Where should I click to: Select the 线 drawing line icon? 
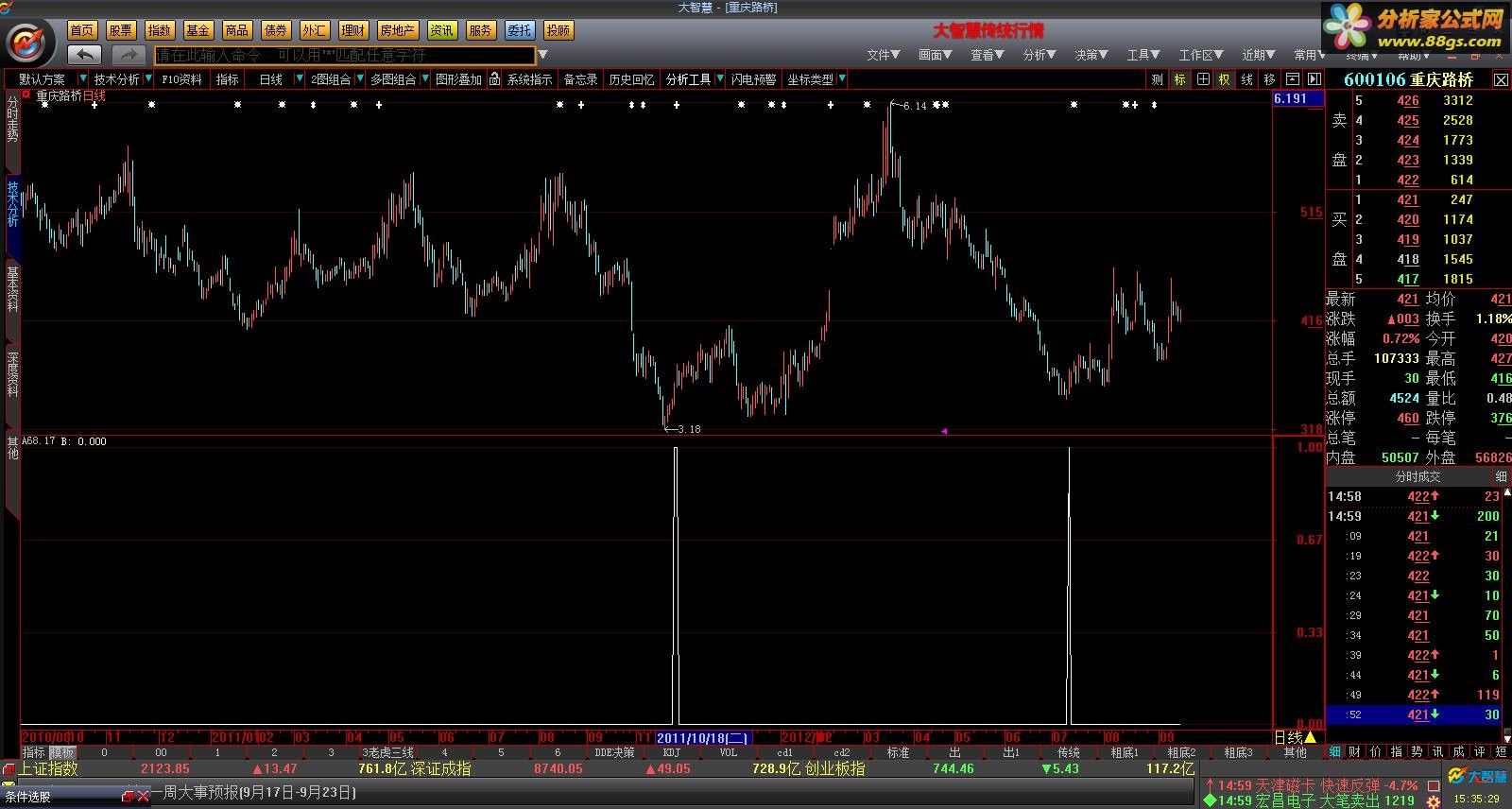(1247, 79)
